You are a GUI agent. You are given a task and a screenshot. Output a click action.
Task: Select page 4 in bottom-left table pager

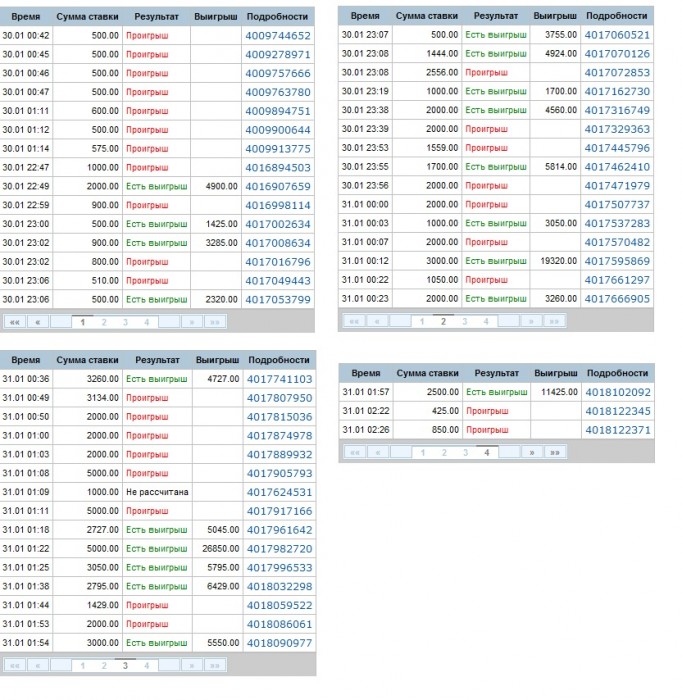146,665
